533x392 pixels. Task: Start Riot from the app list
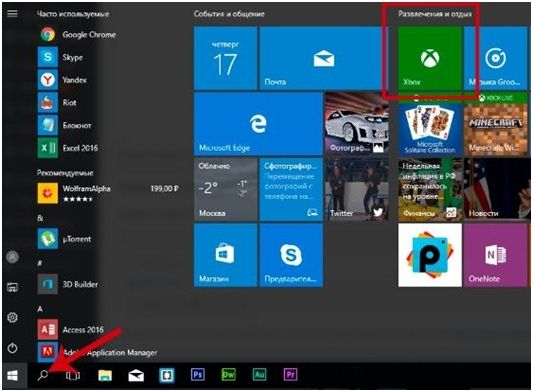58,103
